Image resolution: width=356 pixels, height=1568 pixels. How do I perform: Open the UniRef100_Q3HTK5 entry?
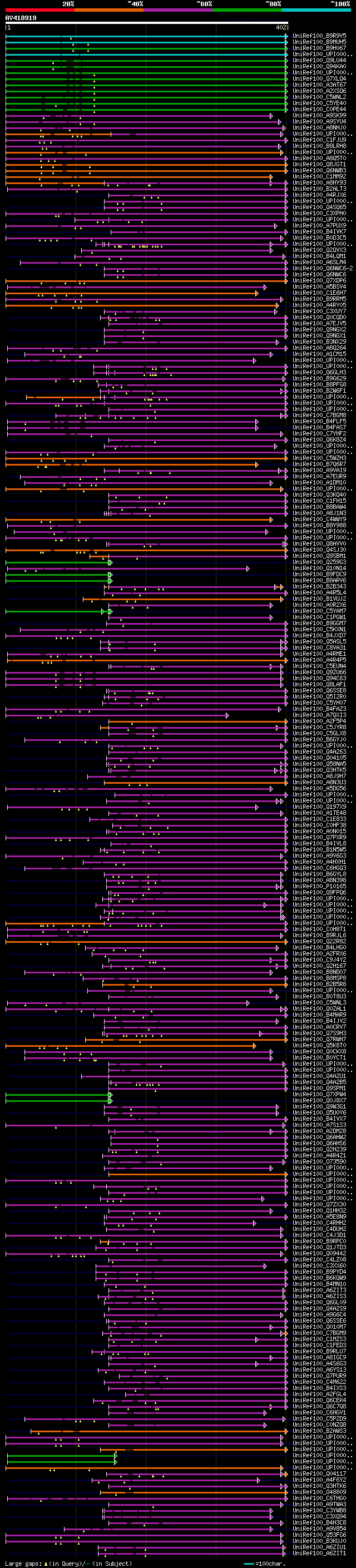coord(319,770)
